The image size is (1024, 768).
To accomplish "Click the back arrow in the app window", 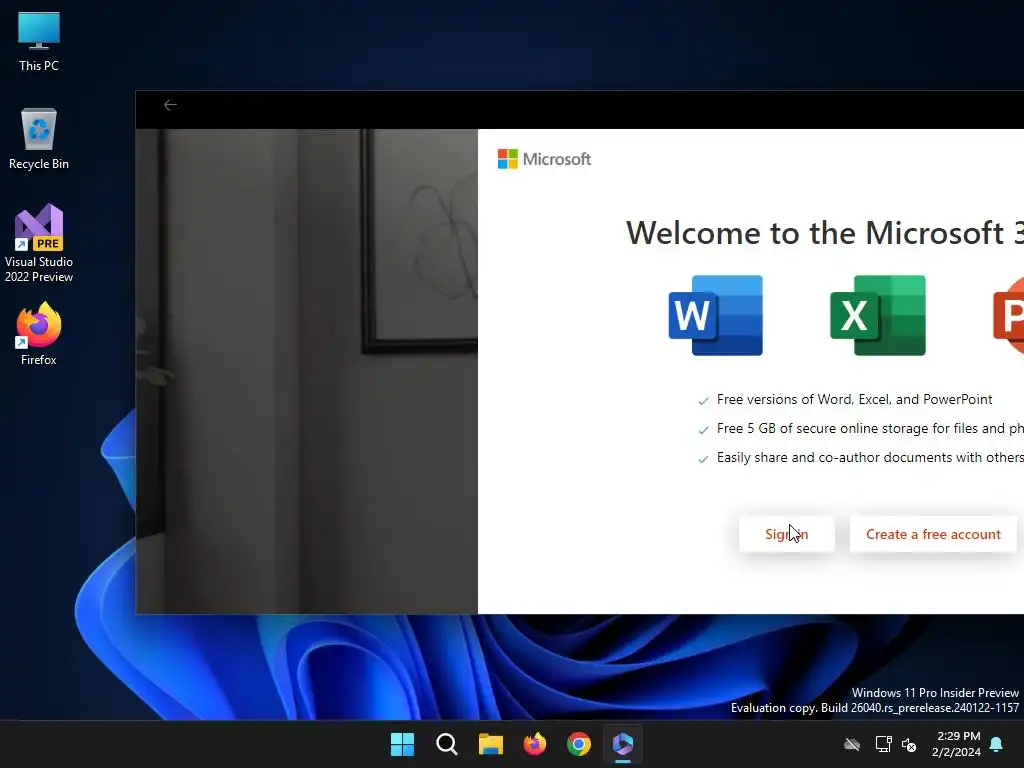I will (x=170, y=105).
